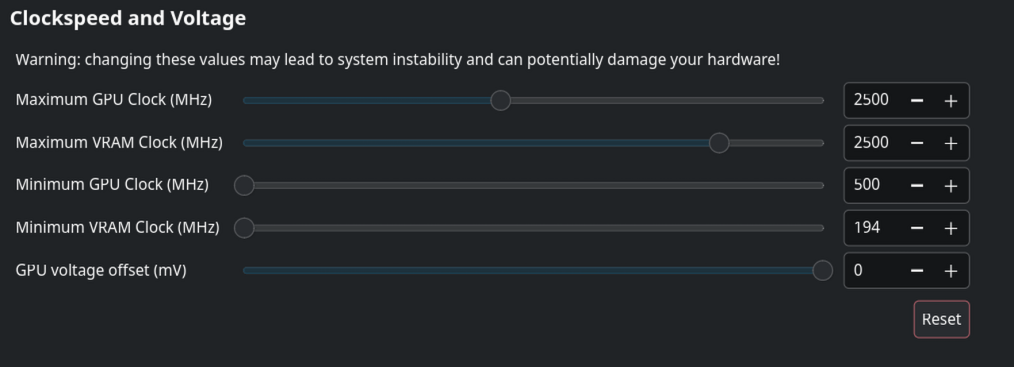This screenshot has height=367, width=1014.
Task: Focus the Maximum GPU Clock value field
Action: (872, 100)
